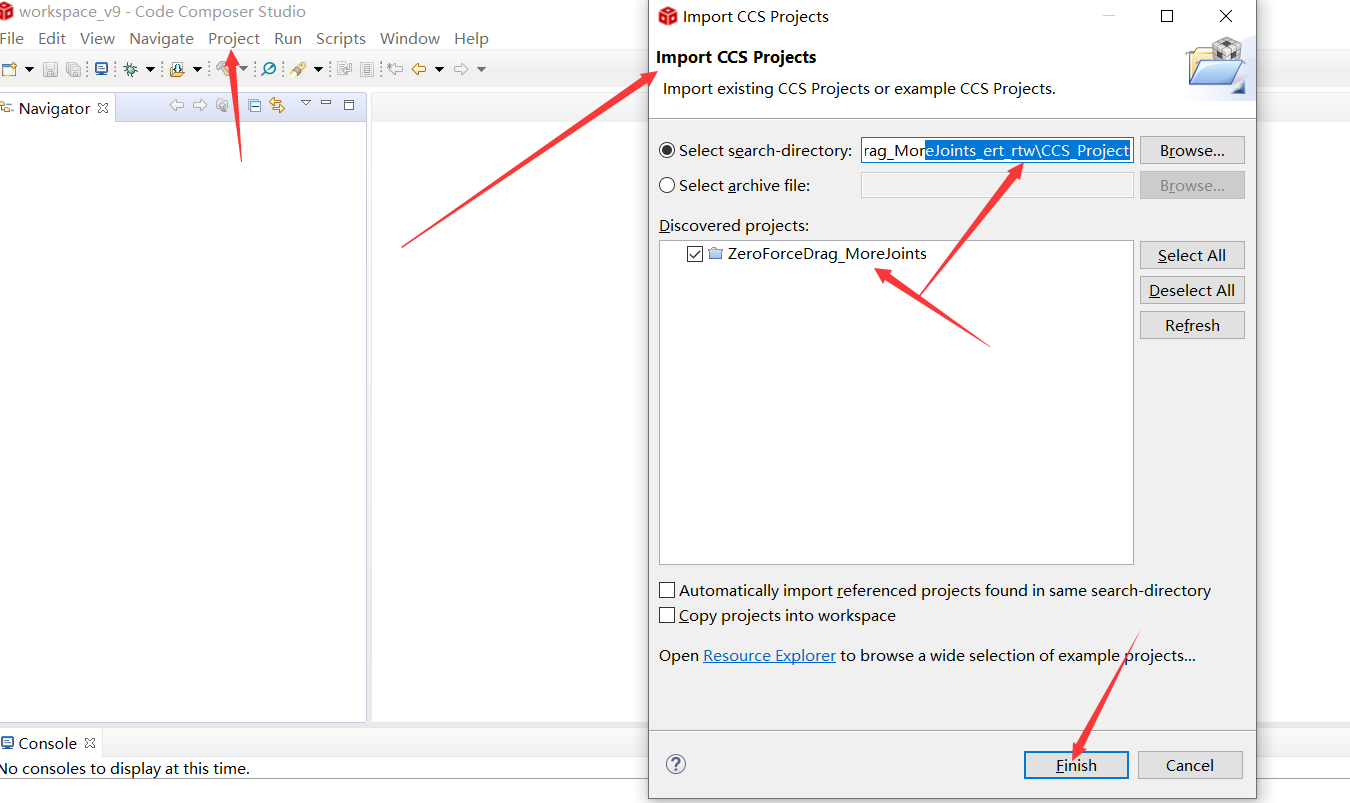Select archive file radio button
1350x803 pixels.
click(x=666, y=185)
